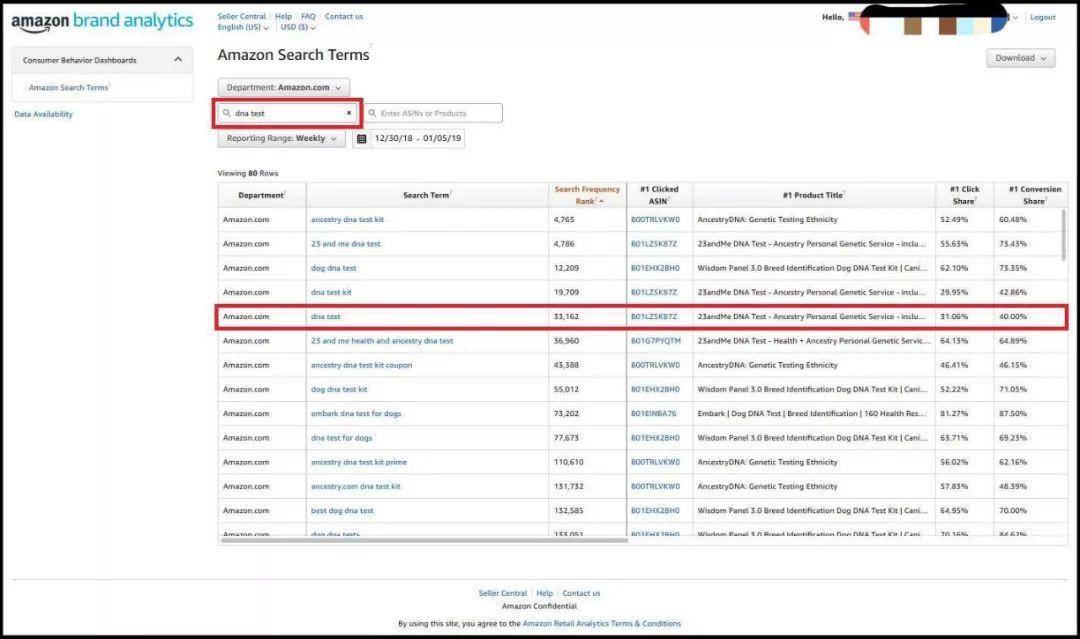This screenshot has height=639, width=1080.
Task: Click the 87.50% conversion share value
Action: (x=1012, y=414)
